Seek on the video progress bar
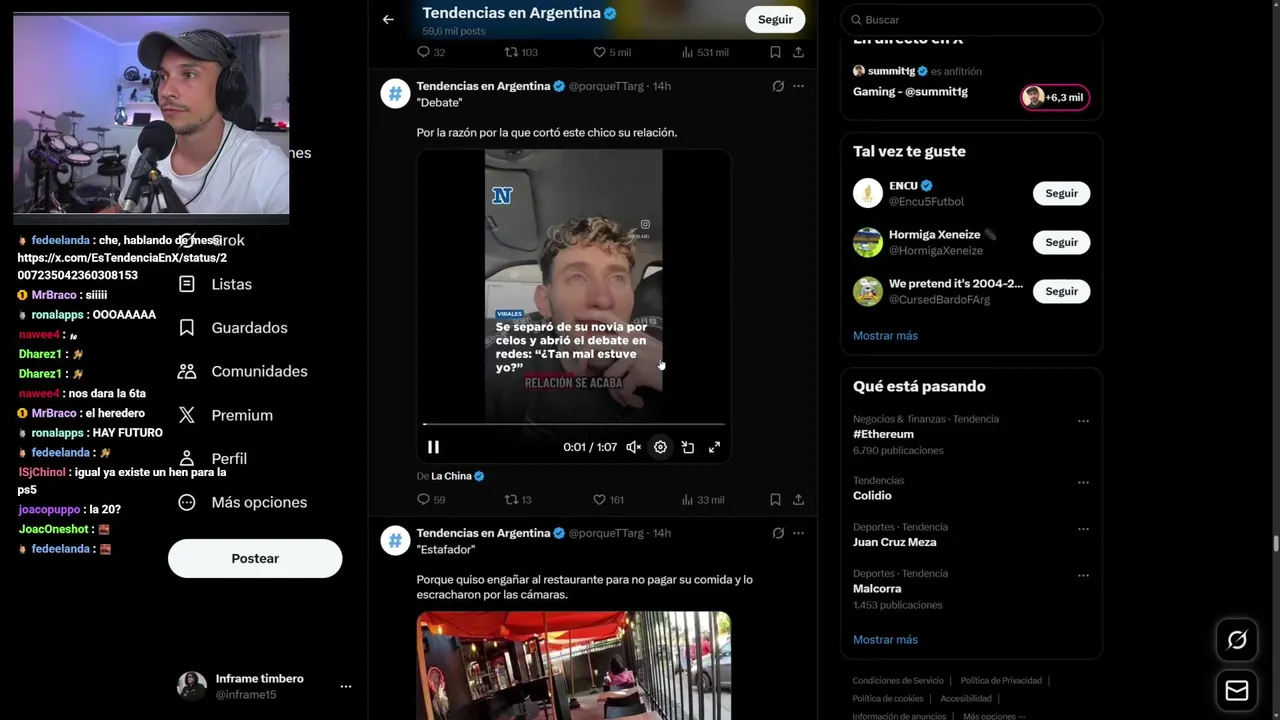 pyautogui.click(x=574, y=424)
